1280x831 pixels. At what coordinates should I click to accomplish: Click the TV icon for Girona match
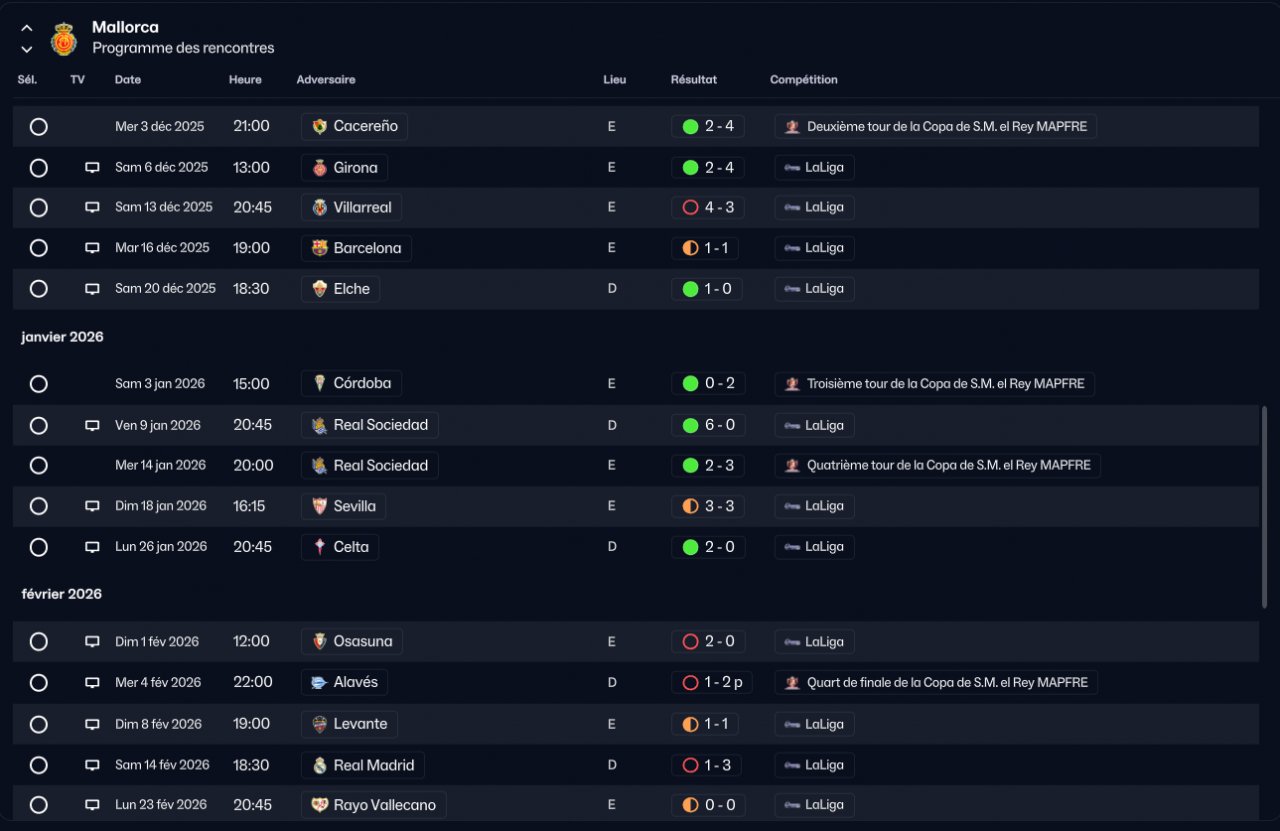92,167
